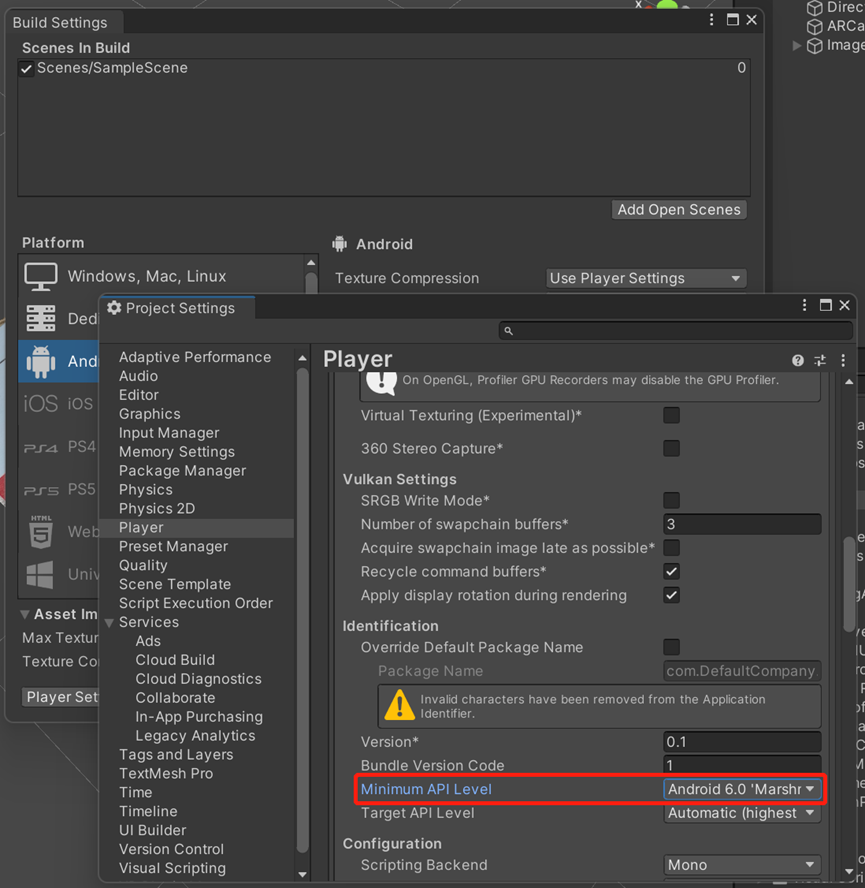Open the Texture Compression dropdown

pyautogui.click(x=646, y=278)
